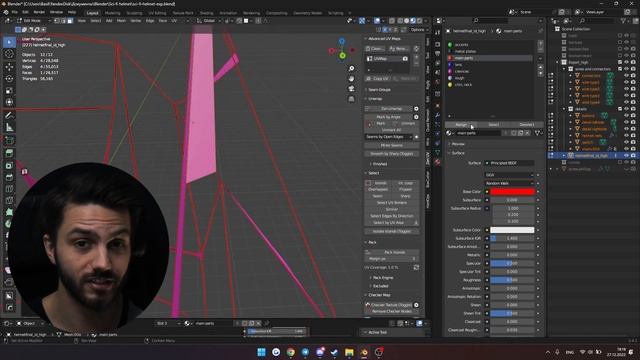The width and height of the screenshot is (640, 360).
Task: Switch to the Sculpting workspace tab
Action: (x=134, y=13)
